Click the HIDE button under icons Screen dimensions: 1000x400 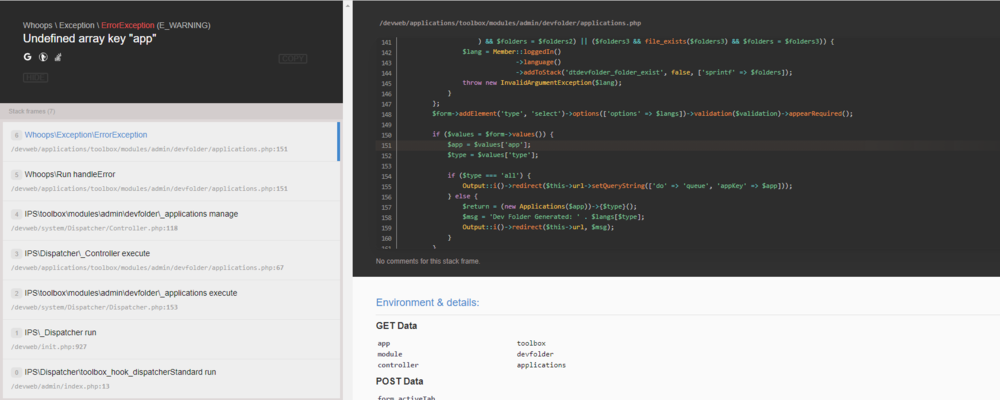[35, 77]
